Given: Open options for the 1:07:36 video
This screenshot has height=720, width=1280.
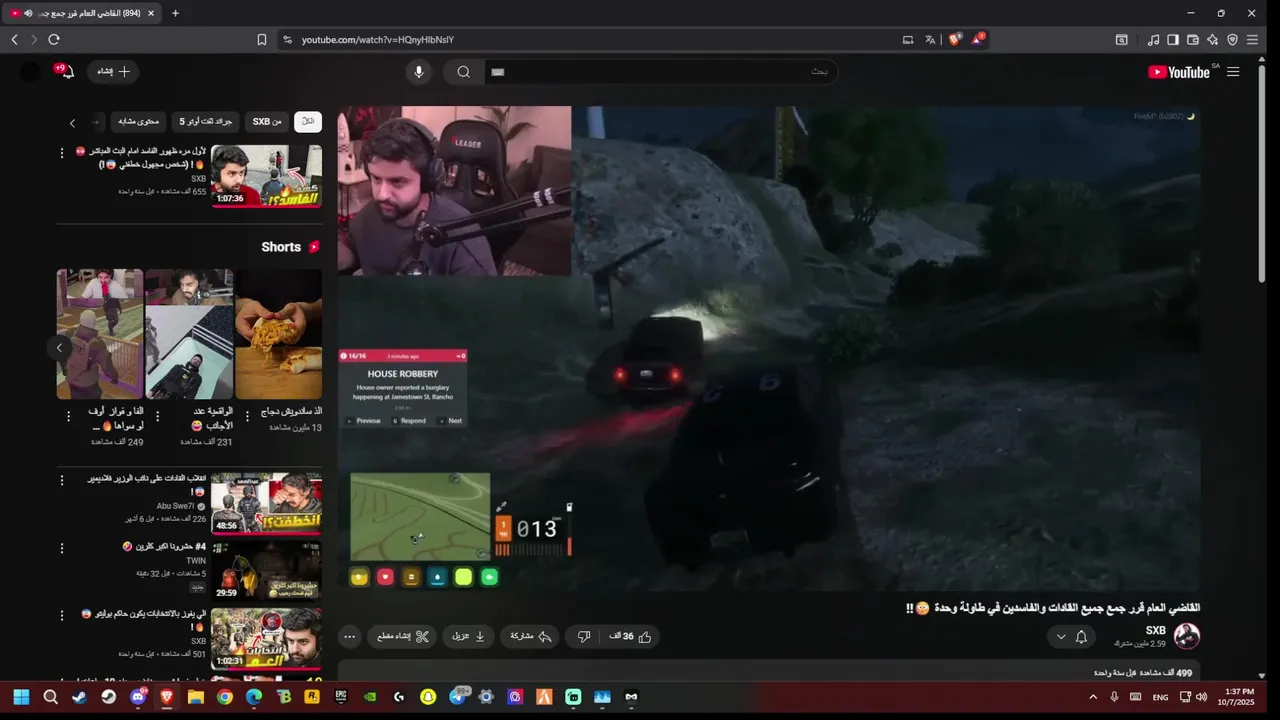Looking at the screenshot, I should (62, 153).
